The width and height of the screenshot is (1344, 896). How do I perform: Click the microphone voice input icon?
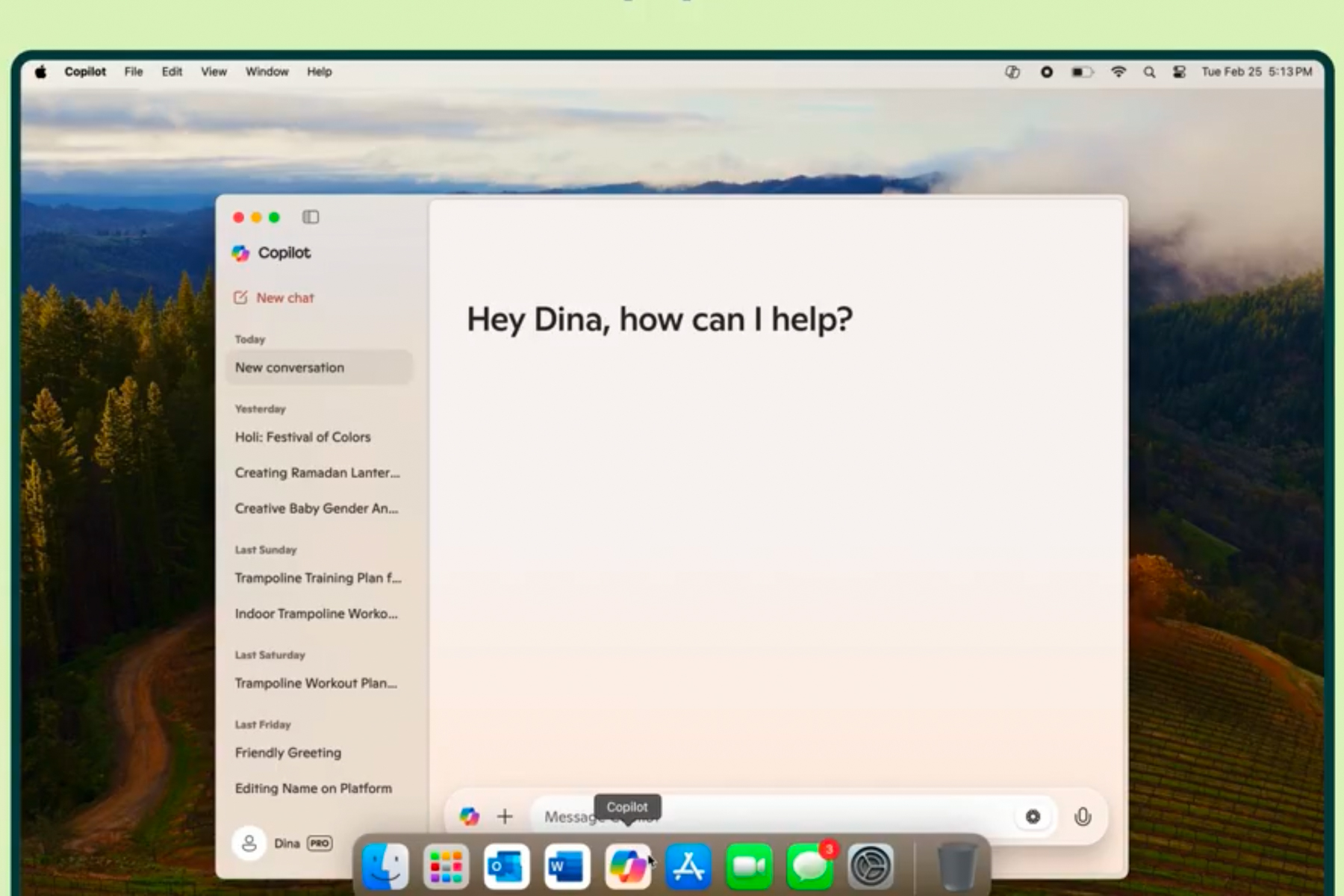click(1082, 817)
